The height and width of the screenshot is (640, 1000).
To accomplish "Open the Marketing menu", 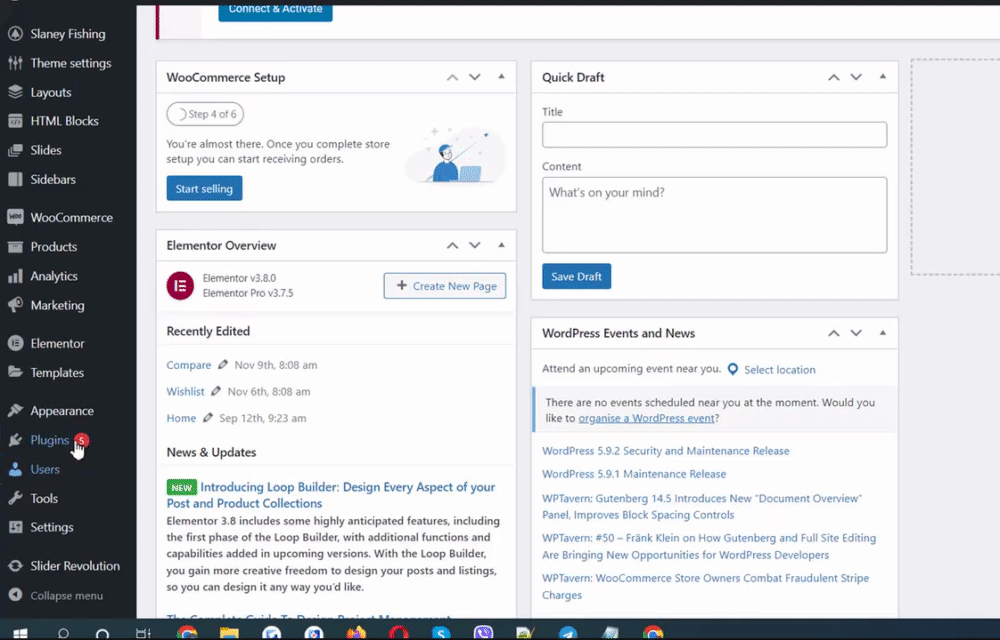I will tap(57, 305).
